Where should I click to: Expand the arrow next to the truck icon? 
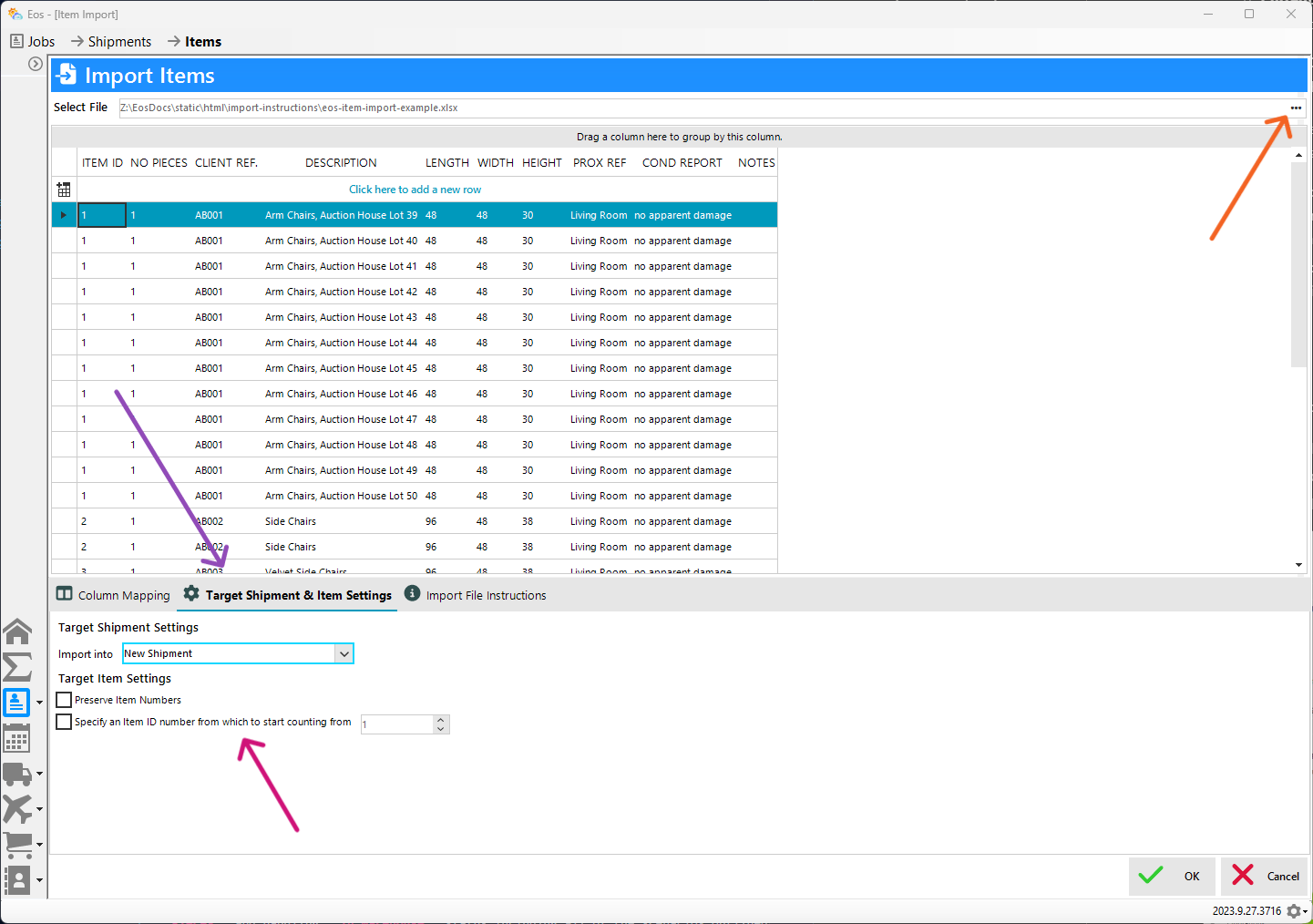[x=39, y=775]
